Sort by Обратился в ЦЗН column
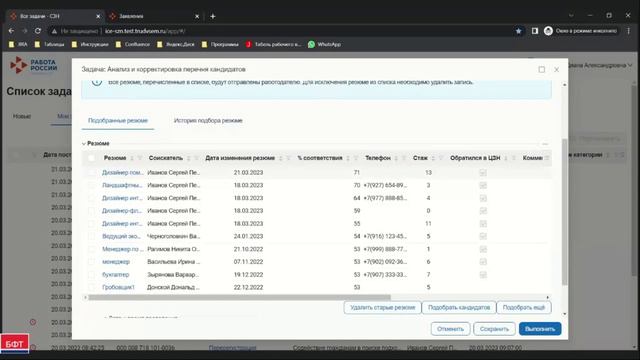Viewport: 640px width, 360px height. pos(506,158)
